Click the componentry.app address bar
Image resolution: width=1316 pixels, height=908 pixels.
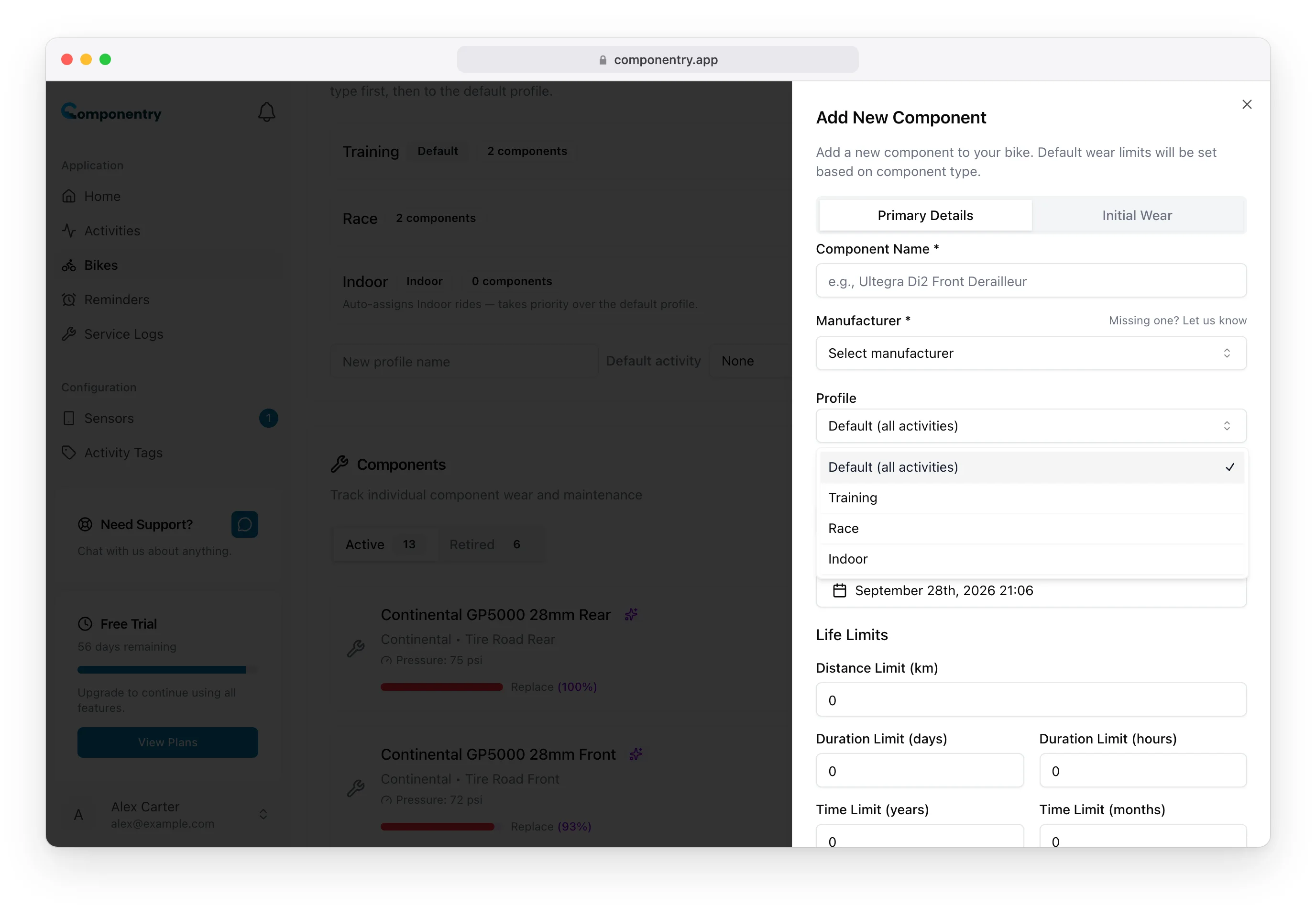[x=658, y=59]
